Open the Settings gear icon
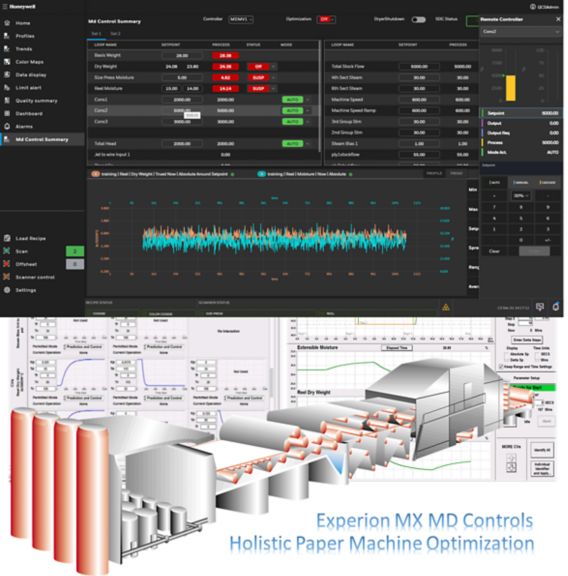The image size is (568, 576). 7,290
